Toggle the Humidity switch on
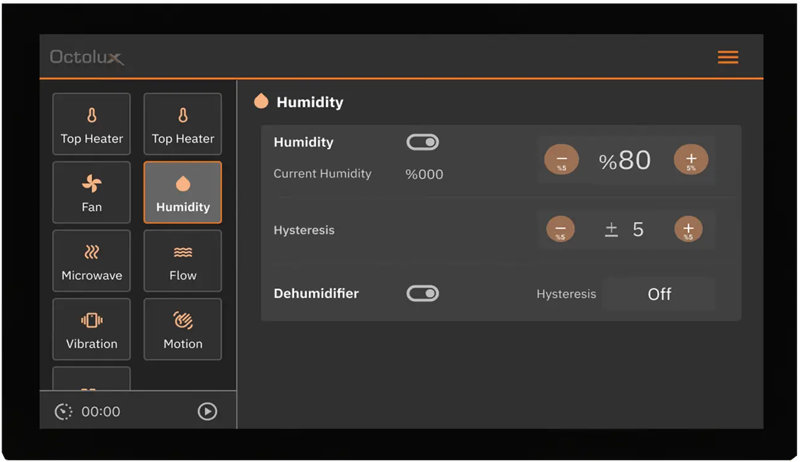 [x=422, y=143]
